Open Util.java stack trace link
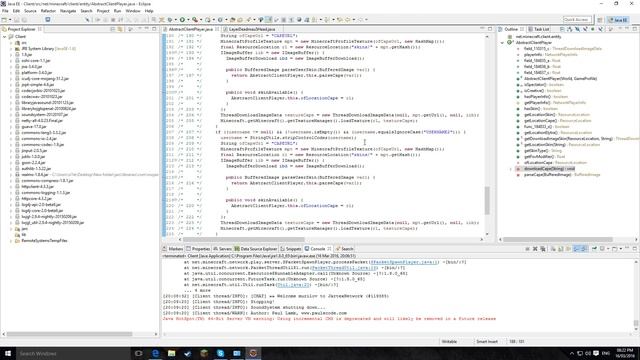 [x=293, y=284]
